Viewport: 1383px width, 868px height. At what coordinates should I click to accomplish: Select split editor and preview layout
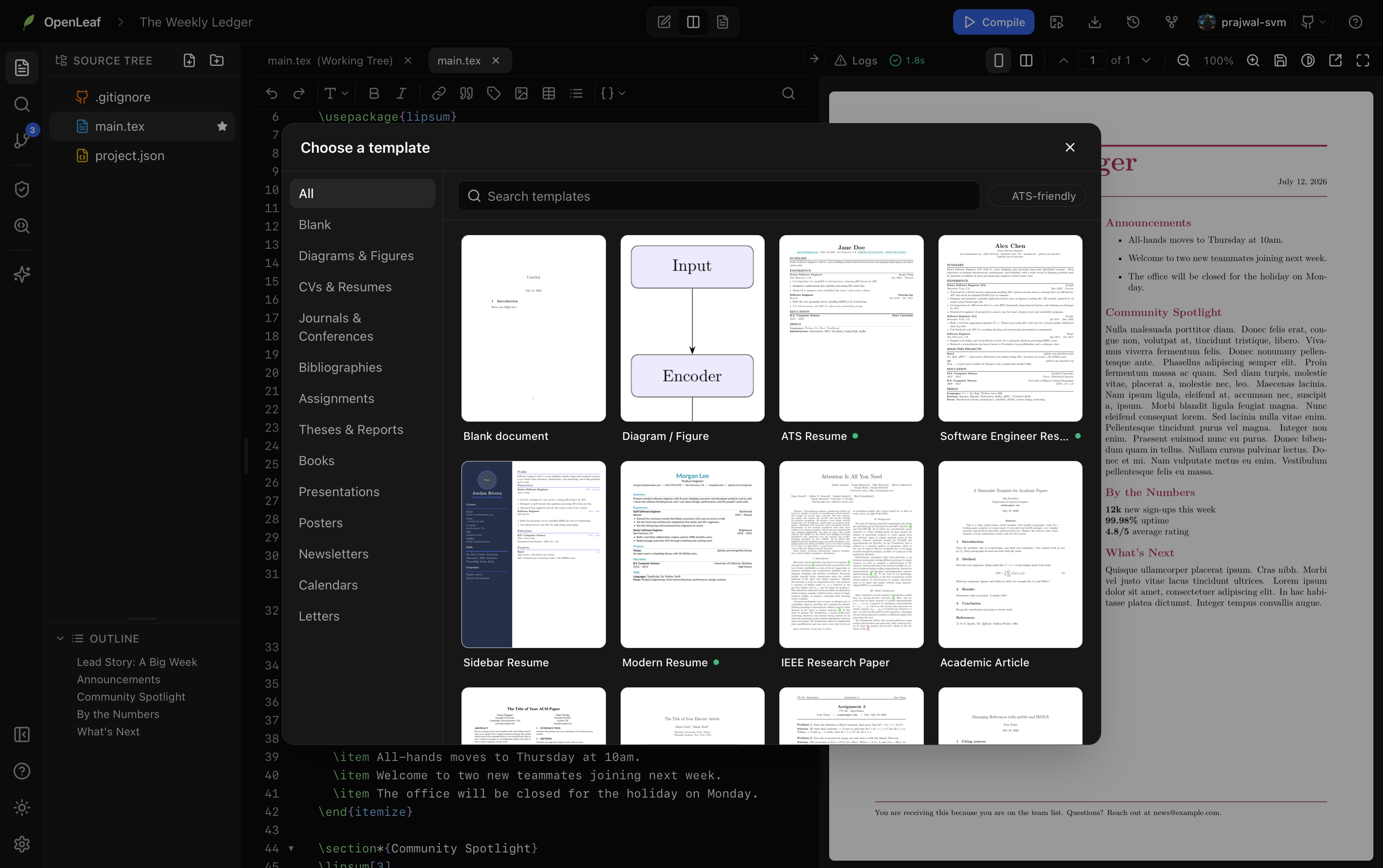693,22
